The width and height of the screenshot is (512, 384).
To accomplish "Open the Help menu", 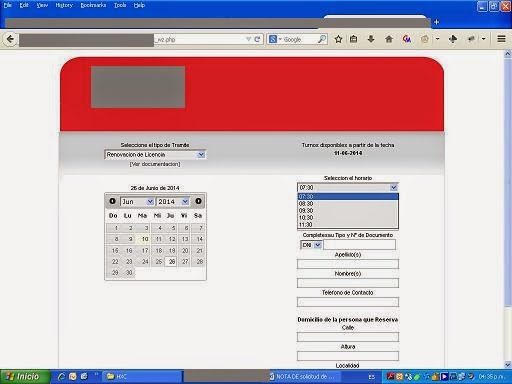I will [x=139, y=5].
